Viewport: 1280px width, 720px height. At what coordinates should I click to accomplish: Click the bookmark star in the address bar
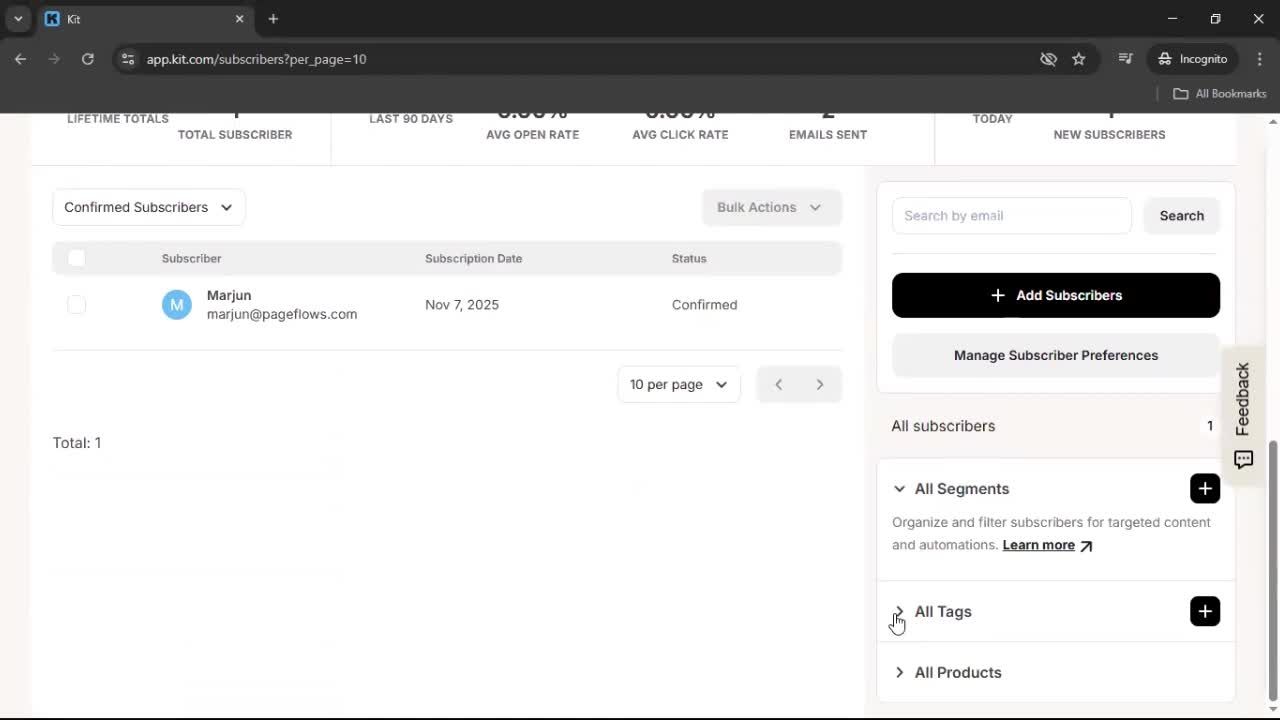1079,59
